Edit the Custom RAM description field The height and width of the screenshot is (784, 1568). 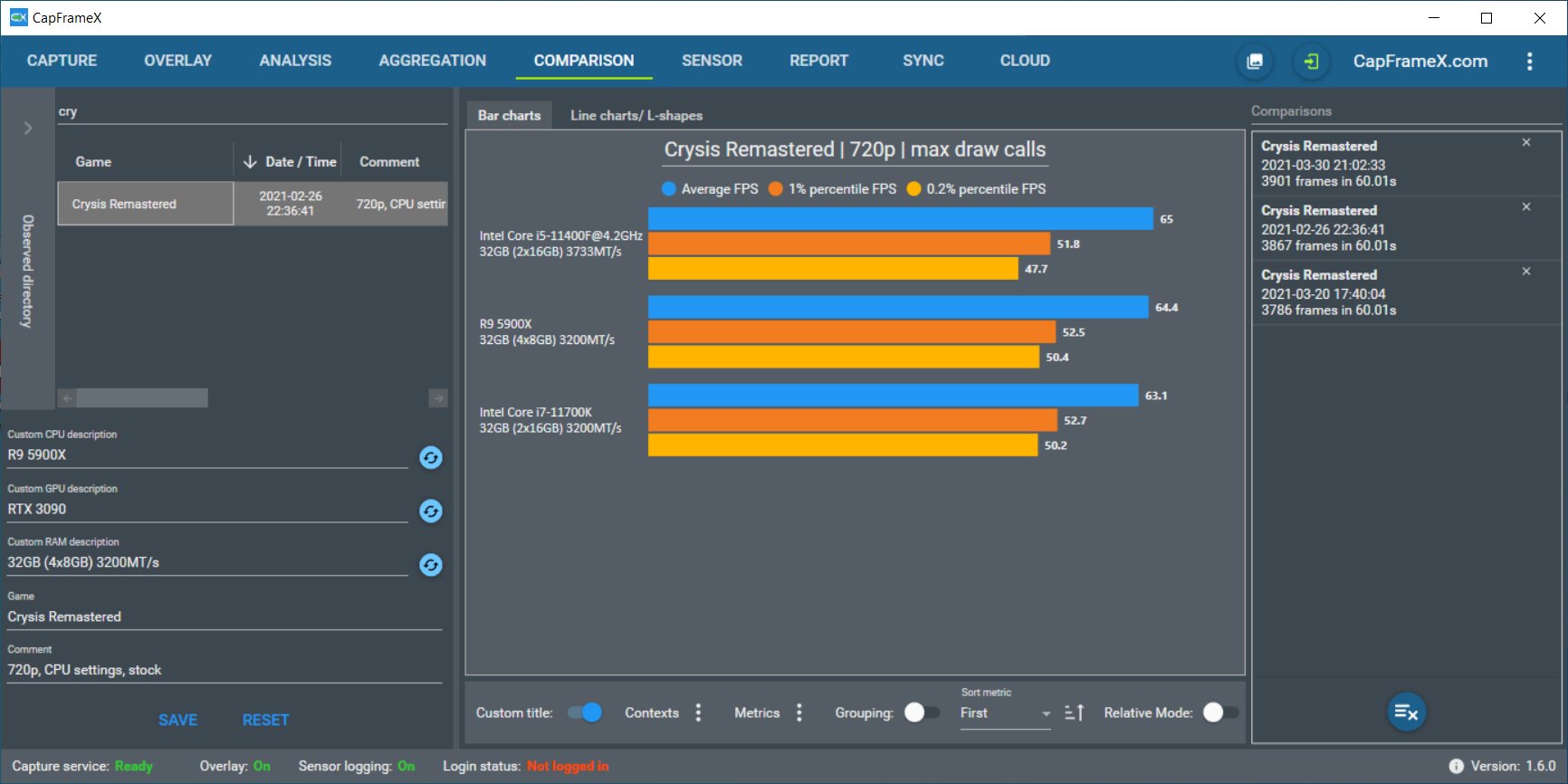[207, 562]
